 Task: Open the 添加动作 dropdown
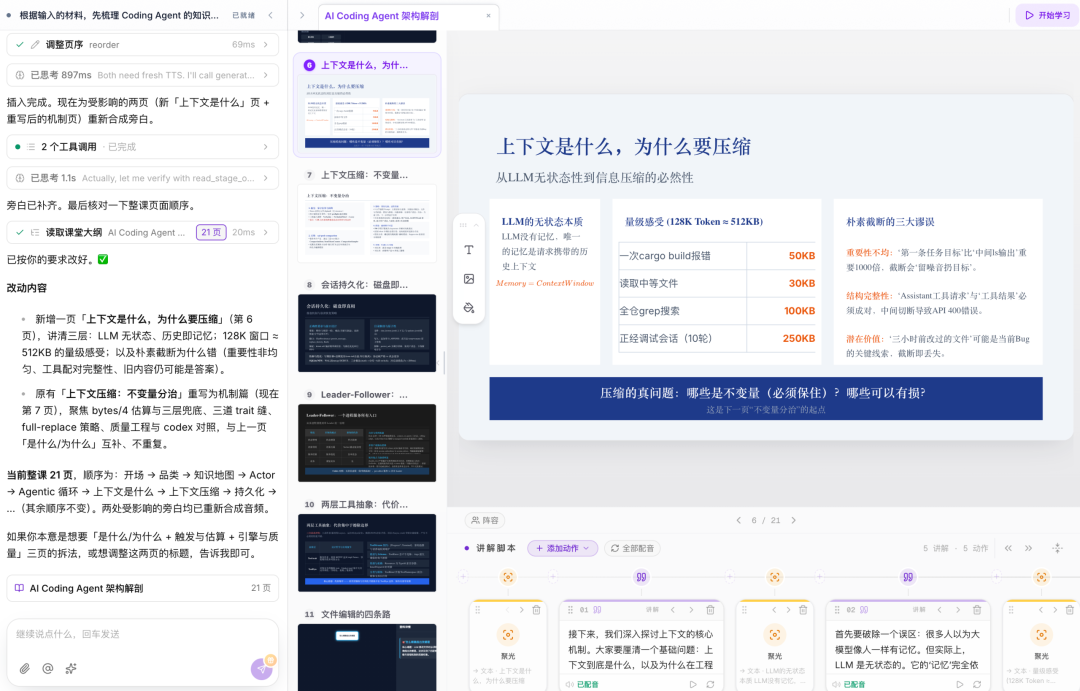(x=563, y=548)
